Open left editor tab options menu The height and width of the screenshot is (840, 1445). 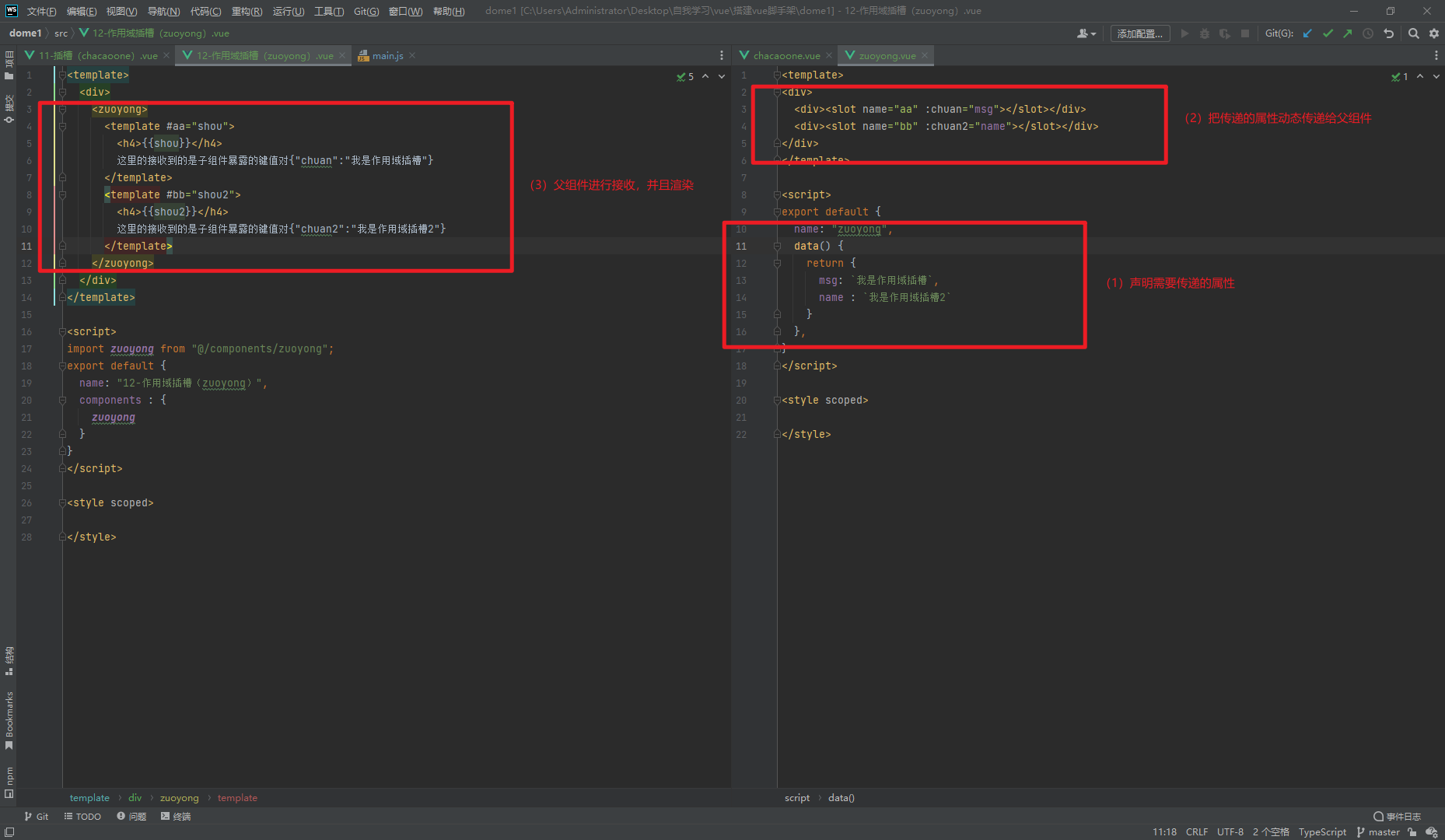(722, 55)
